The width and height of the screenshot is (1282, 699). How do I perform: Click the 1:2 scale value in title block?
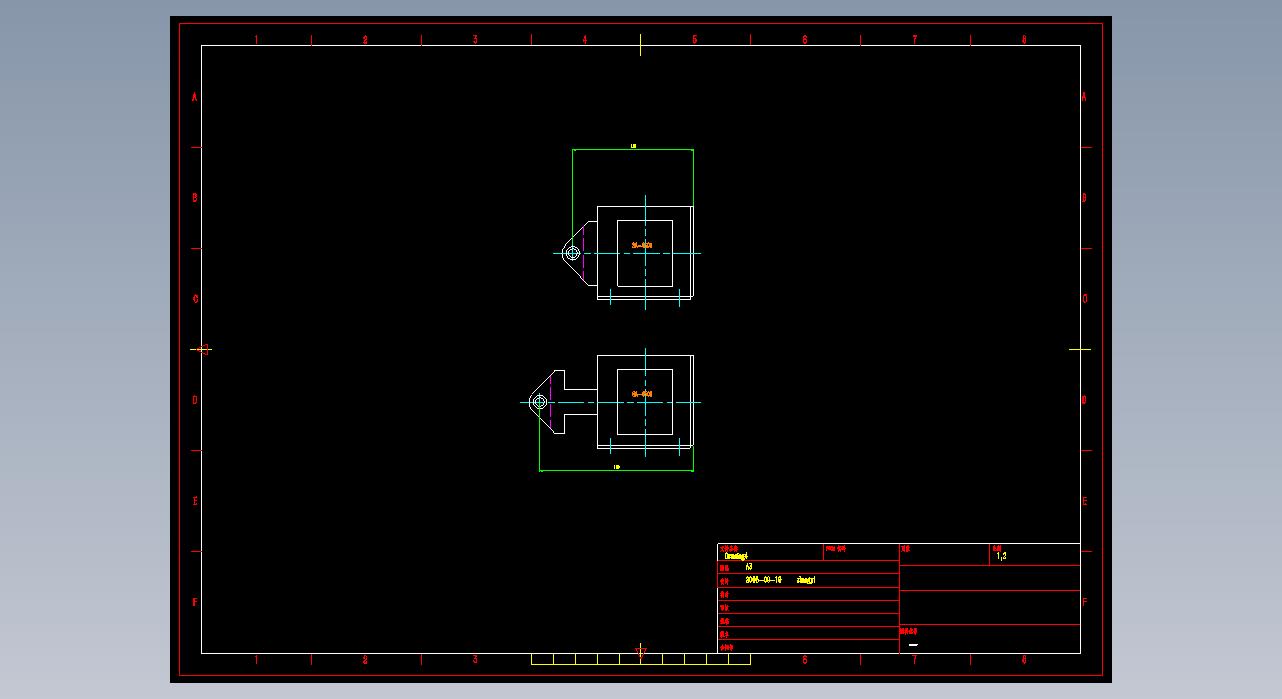coord(1001,556)
